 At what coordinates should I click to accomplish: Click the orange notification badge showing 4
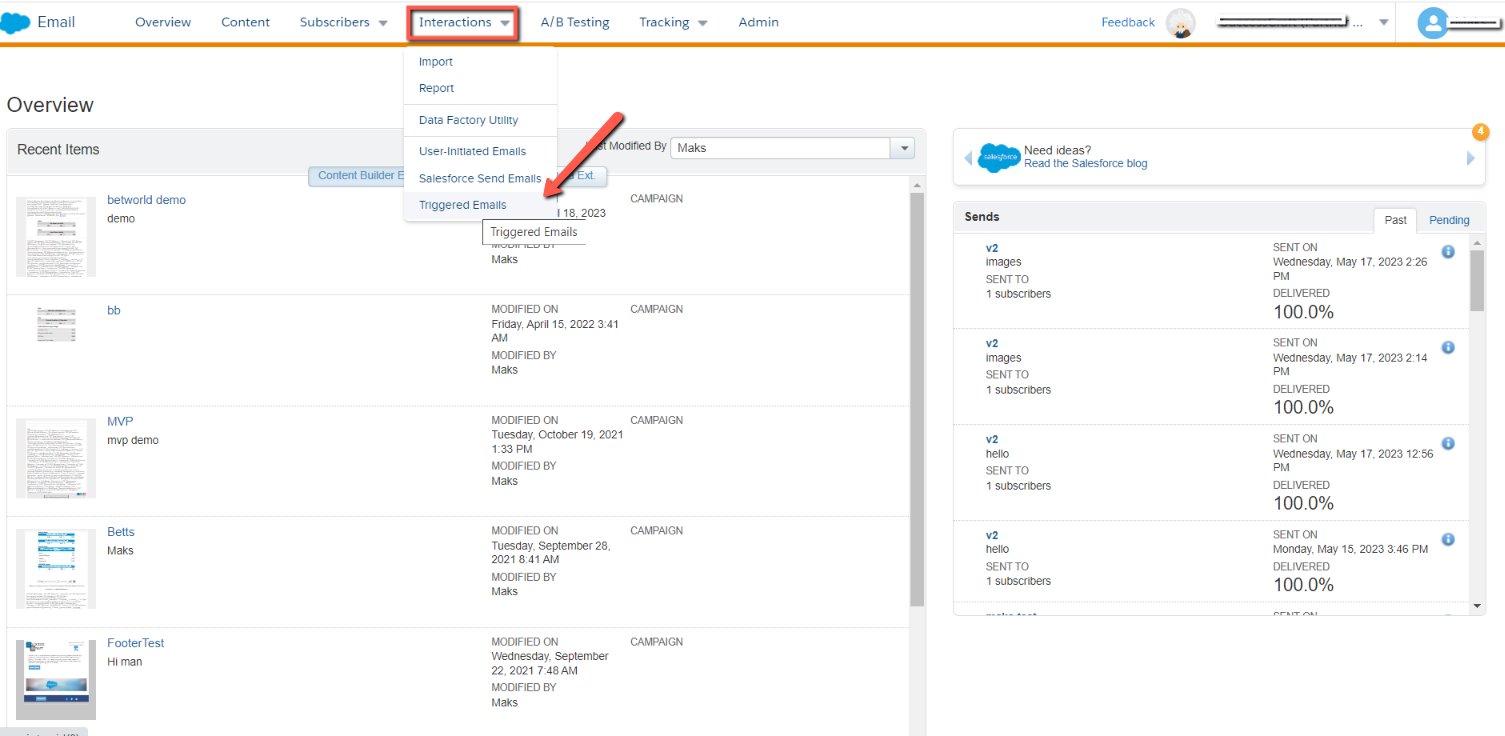point(1481,131)
